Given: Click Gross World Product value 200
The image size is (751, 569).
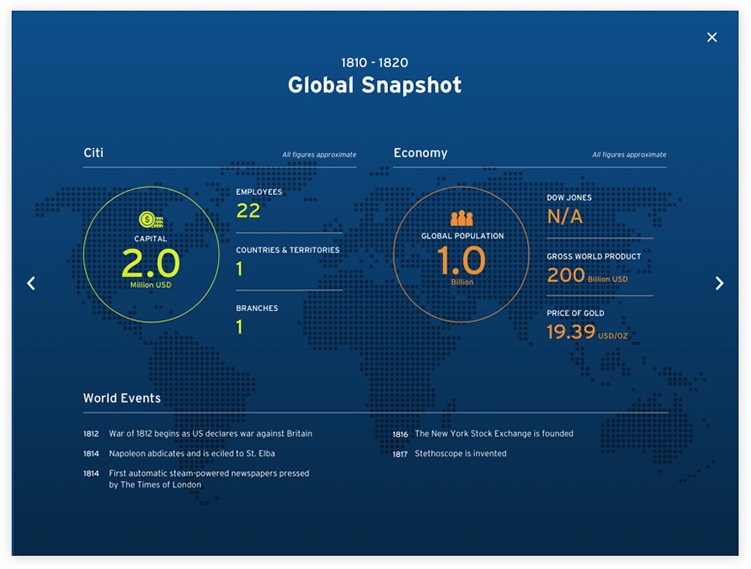Looking at the screenshot, I should (x=566, y=275).
